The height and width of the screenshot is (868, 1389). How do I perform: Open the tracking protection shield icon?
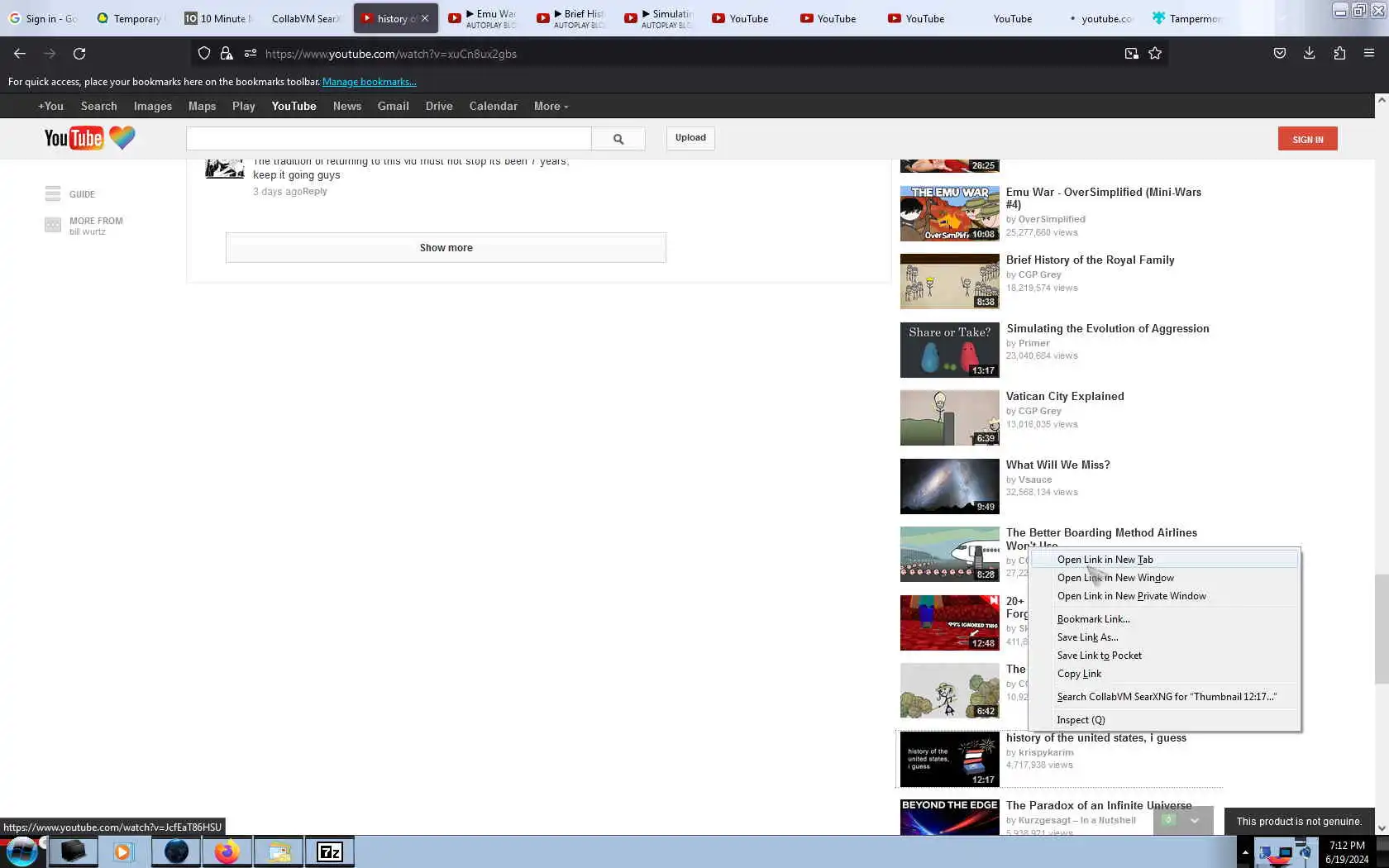(x=204, y=54)
